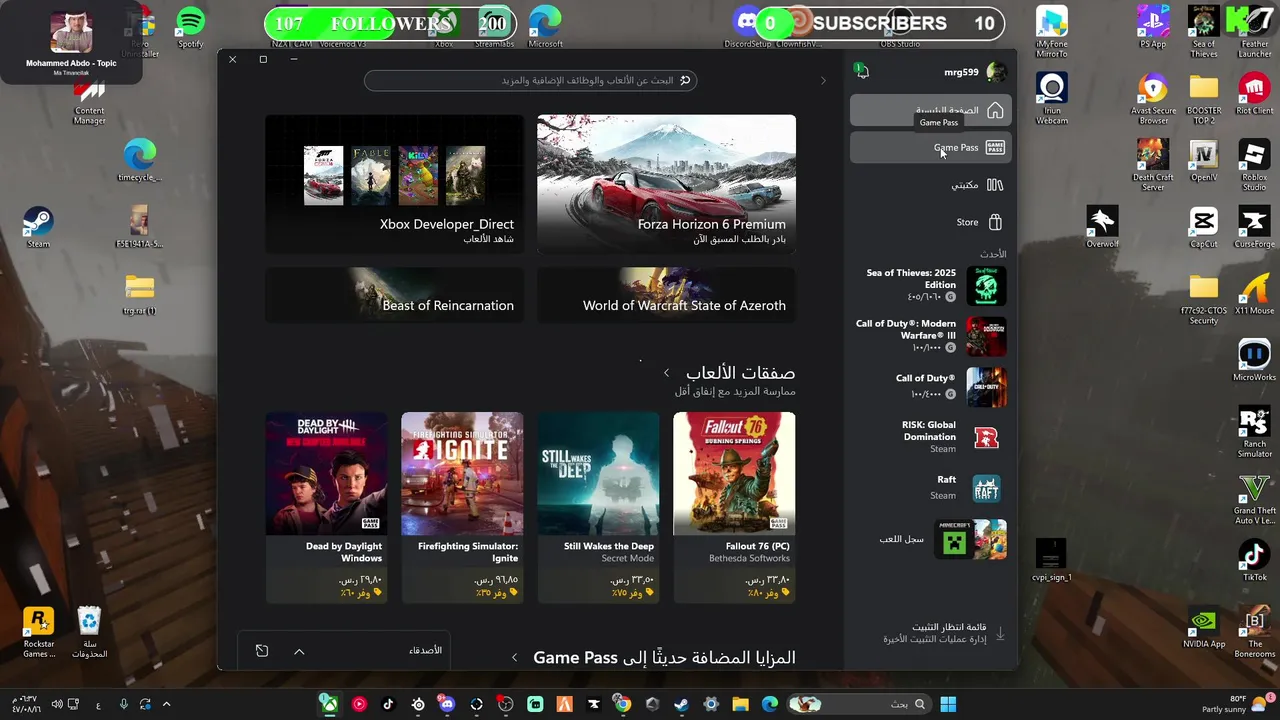Screen dimensions: 1280x720
Task: Open BOOSTER TOP 2 desktop folder
Action: tap(1204, 98)
